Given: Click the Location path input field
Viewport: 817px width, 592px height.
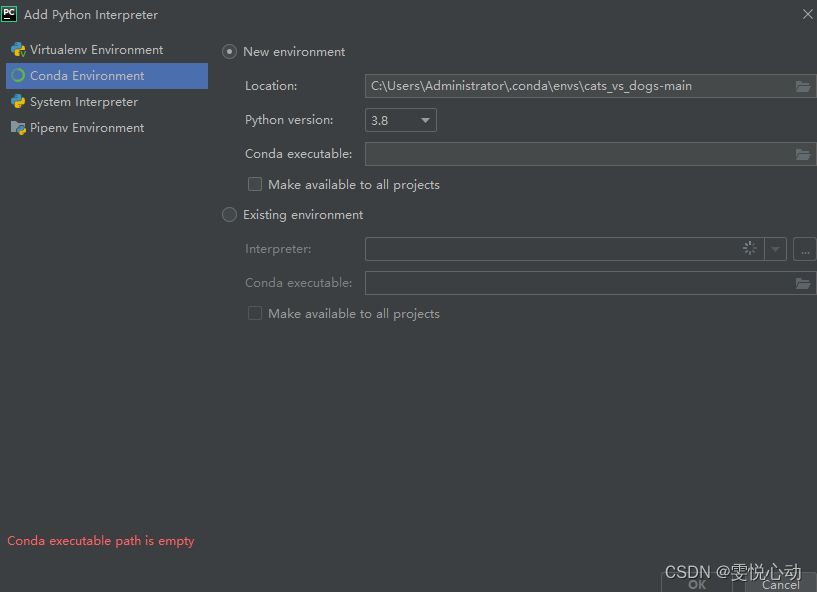Looking at the screenshot, I should (590, 86).
